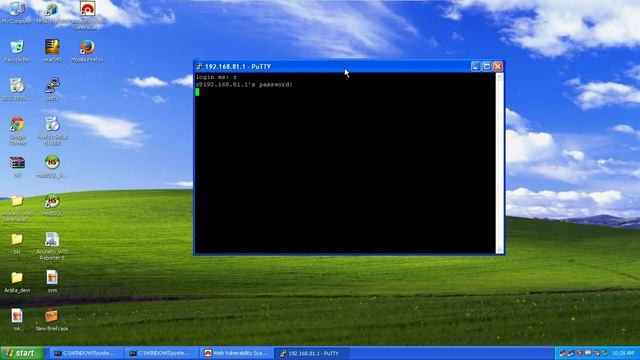Close the PuTTY window
Image resolution: width=640 pixels, height=360 pixels.
coord(498,67)
